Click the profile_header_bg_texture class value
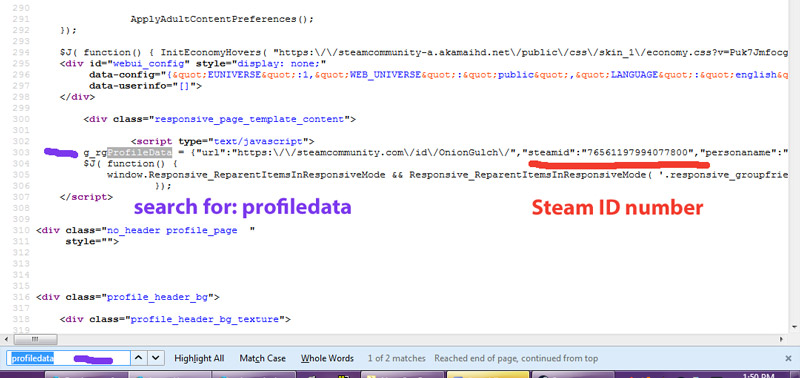Screen dimensions: 800x378 [206, 320]
